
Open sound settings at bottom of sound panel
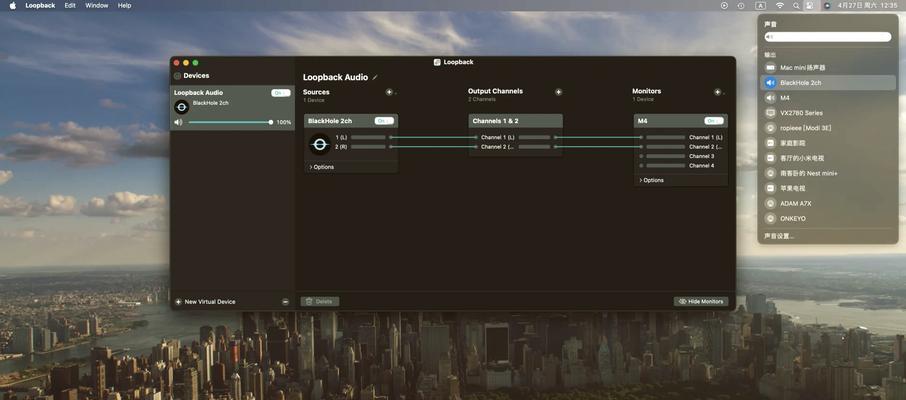(x=779, y=236)
